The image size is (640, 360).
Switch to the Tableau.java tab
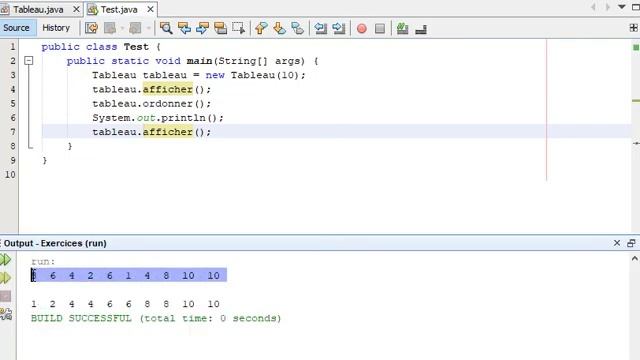click(38, 9)
